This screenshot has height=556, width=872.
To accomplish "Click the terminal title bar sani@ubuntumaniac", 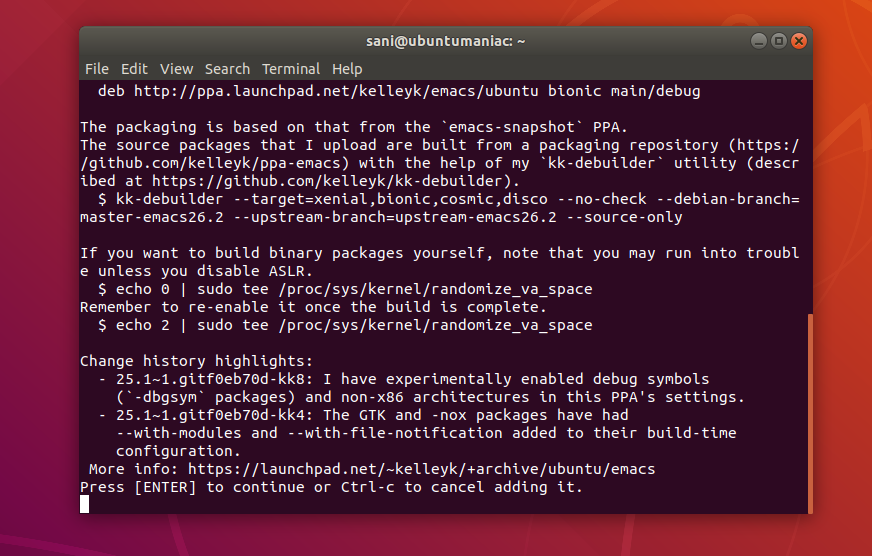I will (x=445, y=41).
